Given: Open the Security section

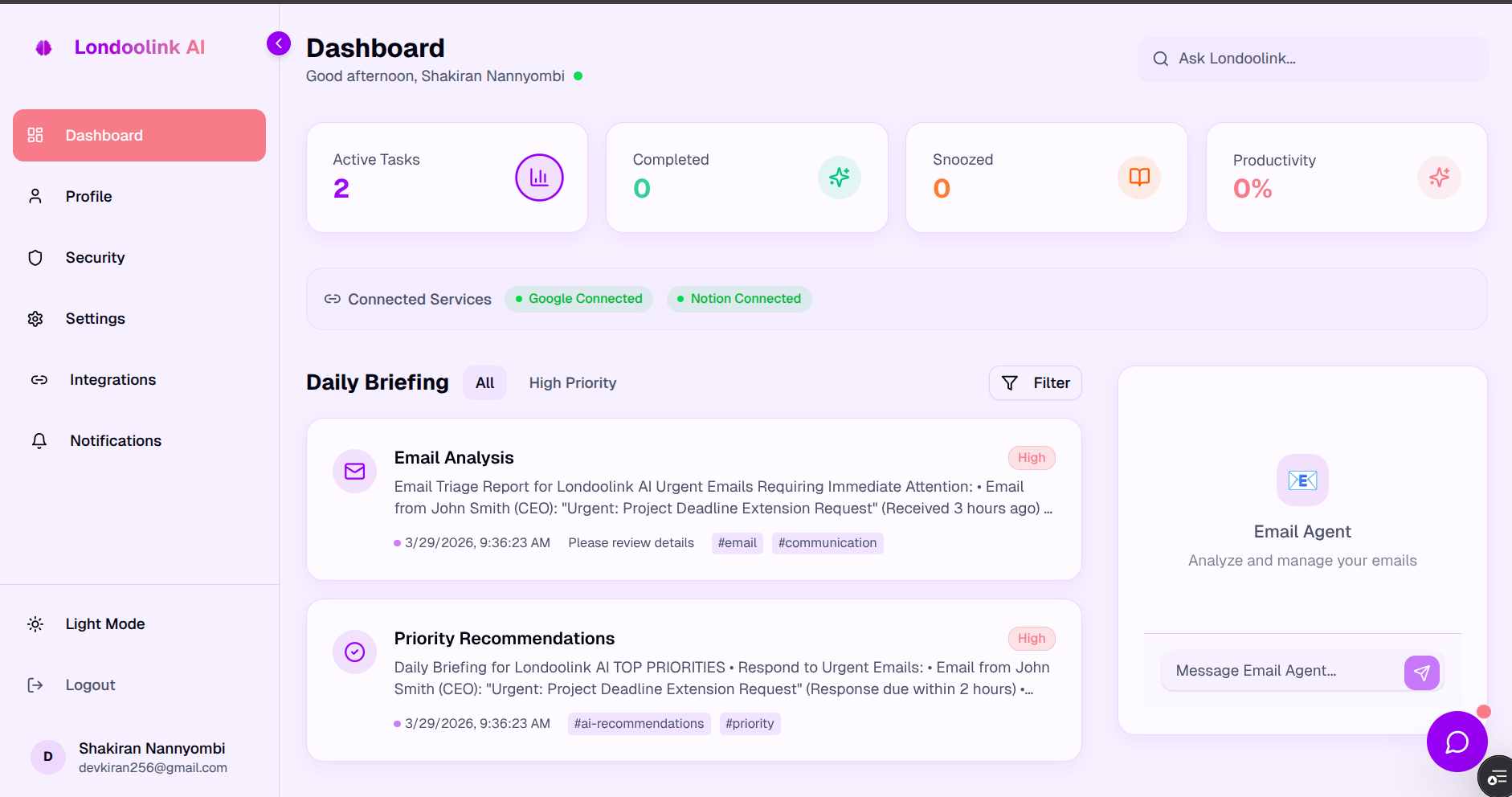Looking at the screenshot, I should 139,257.
